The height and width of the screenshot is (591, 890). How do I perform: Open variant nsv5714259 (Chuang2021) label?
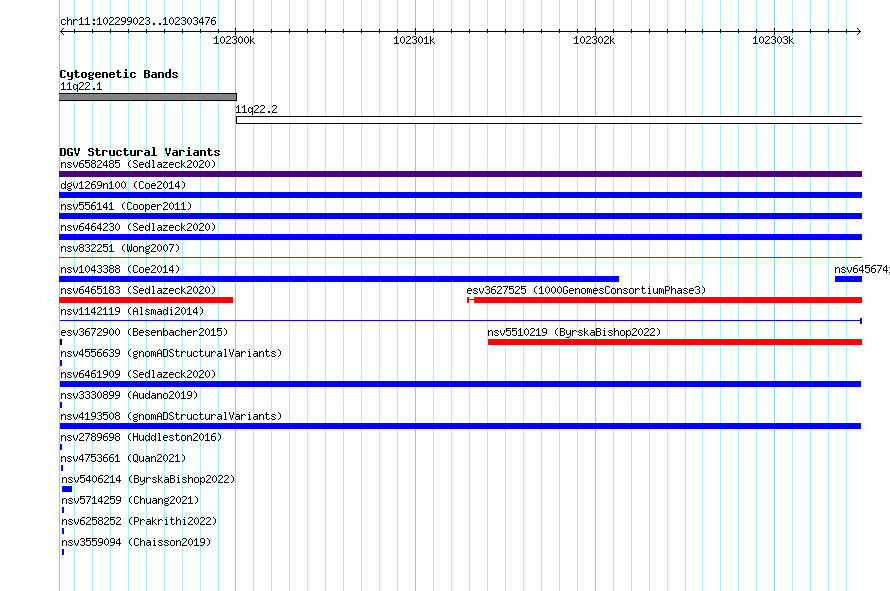click(130, 500)
